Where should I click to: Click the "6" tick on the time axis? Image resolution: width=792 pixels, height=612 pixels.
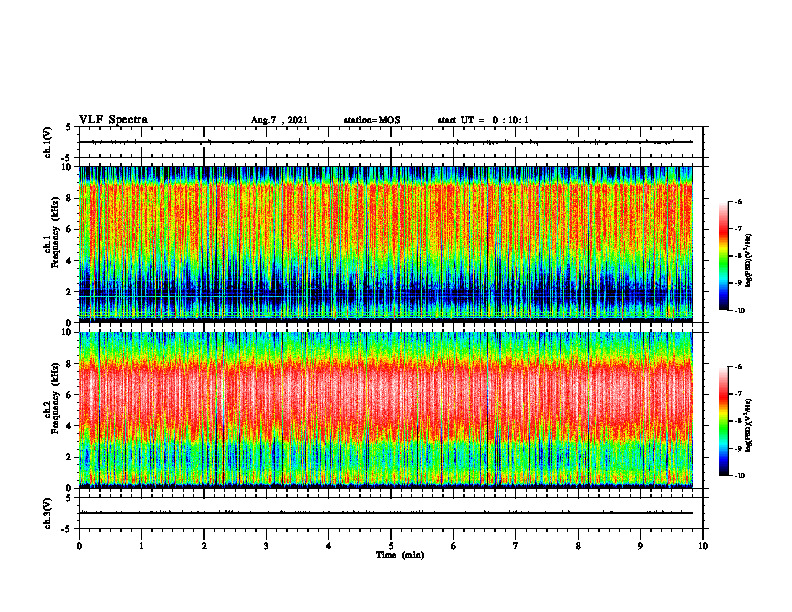click(454, 546)
